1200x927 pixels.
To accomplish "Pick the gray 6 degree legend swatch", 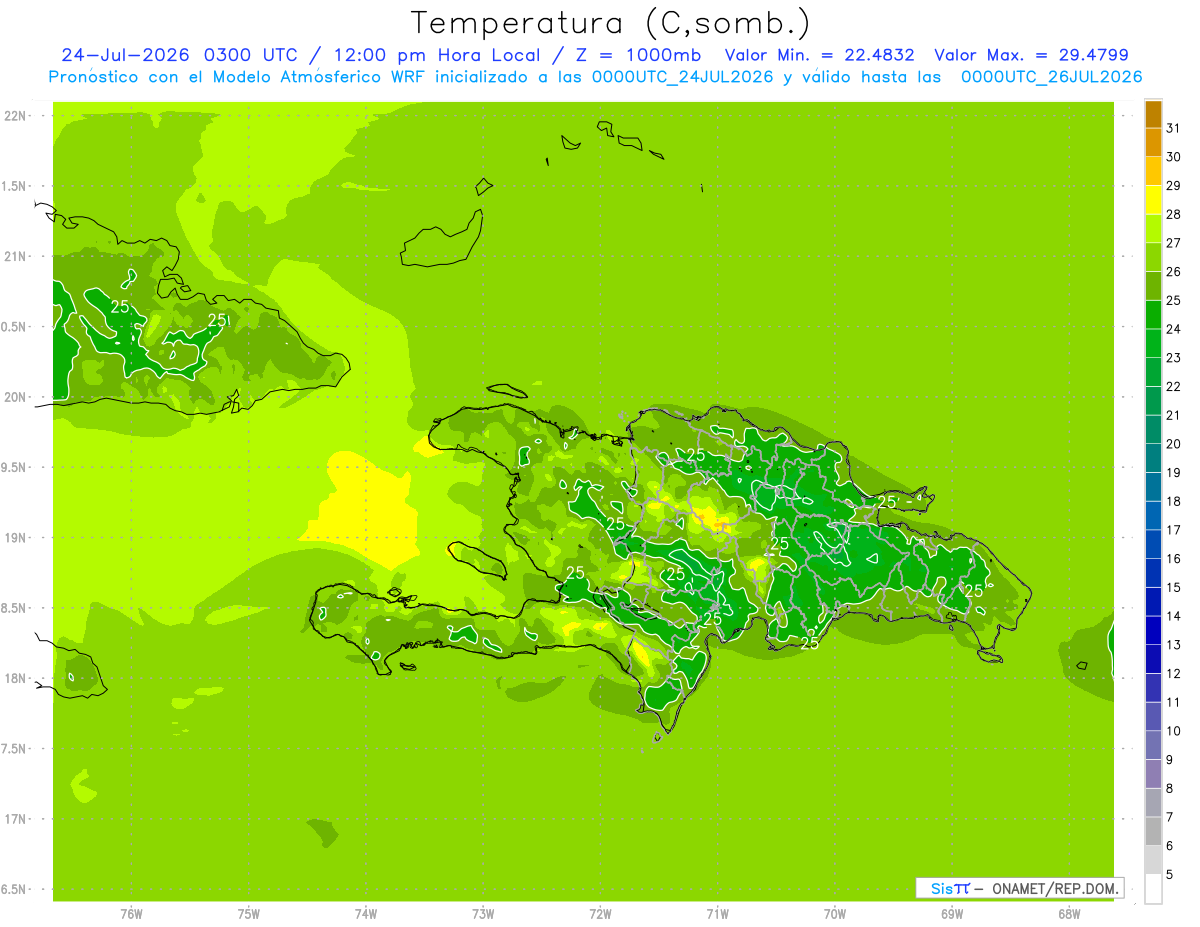I will (1153, 831).
